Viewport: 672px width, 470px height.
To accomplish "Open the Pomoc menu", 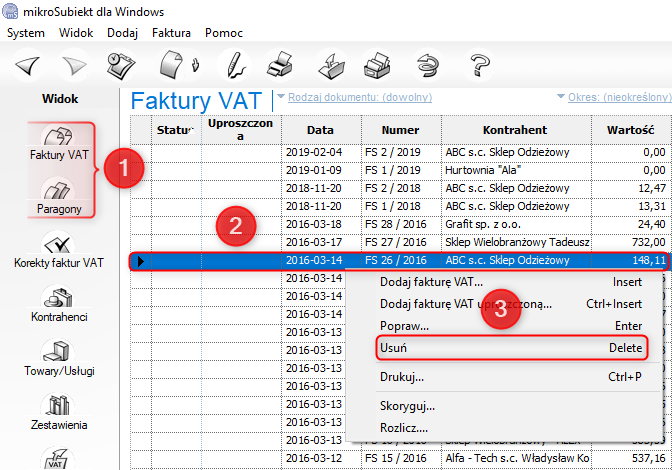I will pos(224,33).
